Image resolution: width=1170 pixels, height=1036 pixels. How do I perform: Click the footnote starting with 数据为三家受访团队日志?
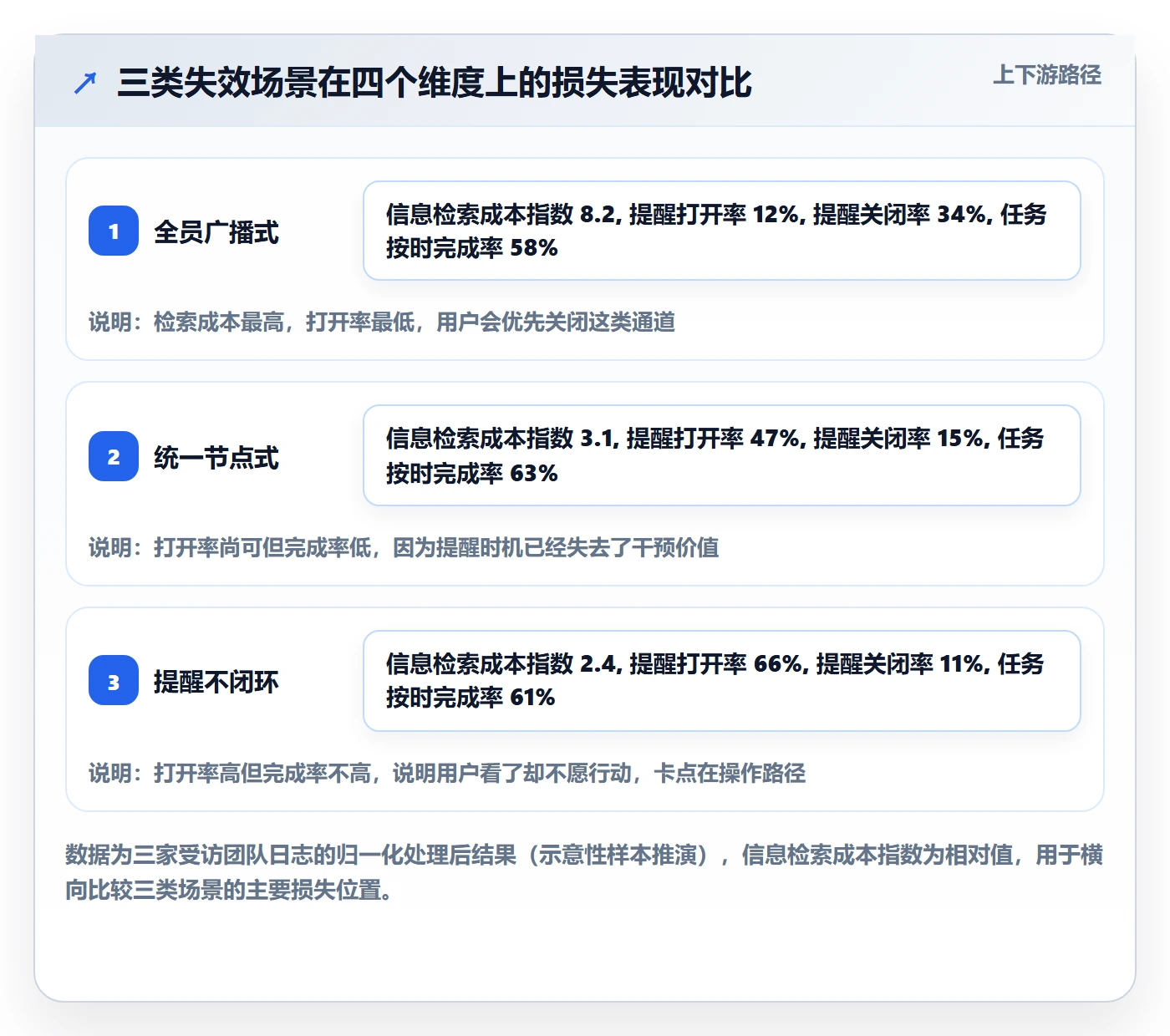[584, 872]
